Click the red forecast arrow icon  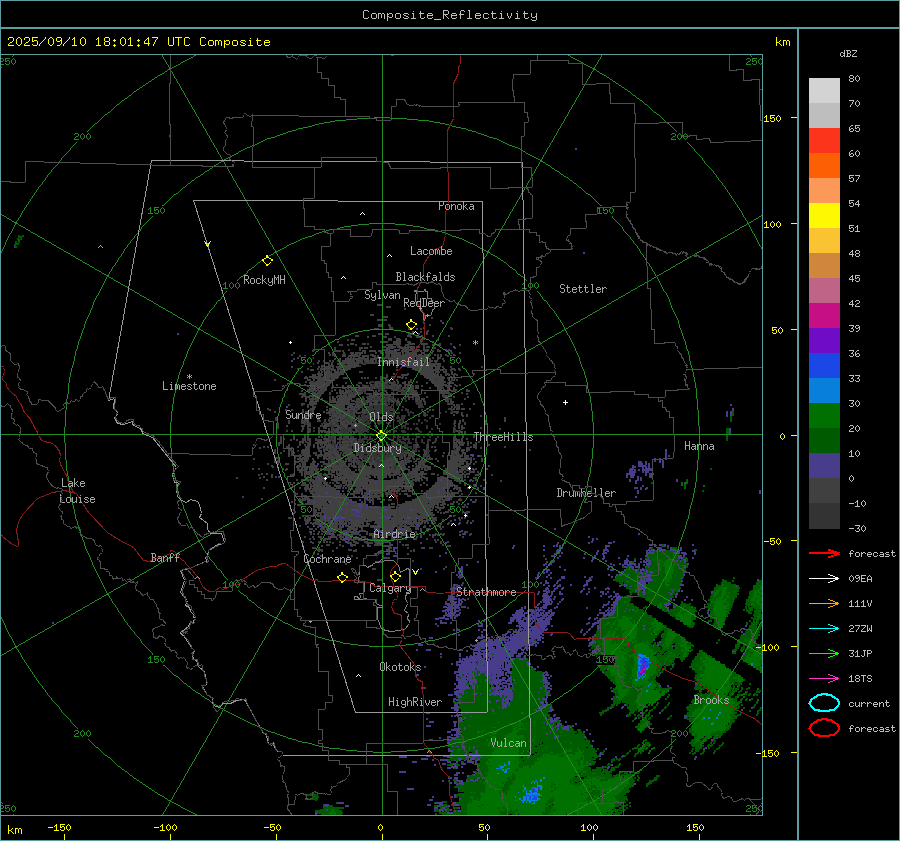tap(824, 553)
